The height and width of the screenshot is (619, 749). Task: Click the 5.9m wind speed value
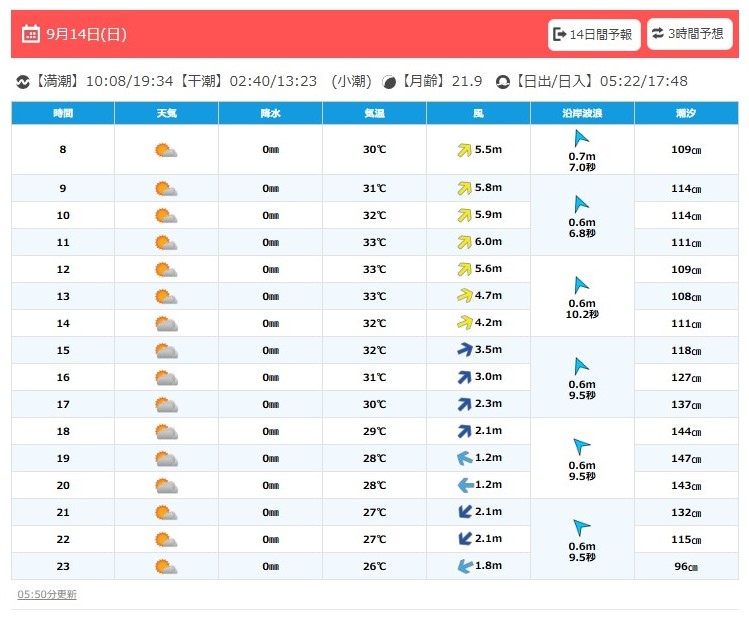[x=488, y=214]
